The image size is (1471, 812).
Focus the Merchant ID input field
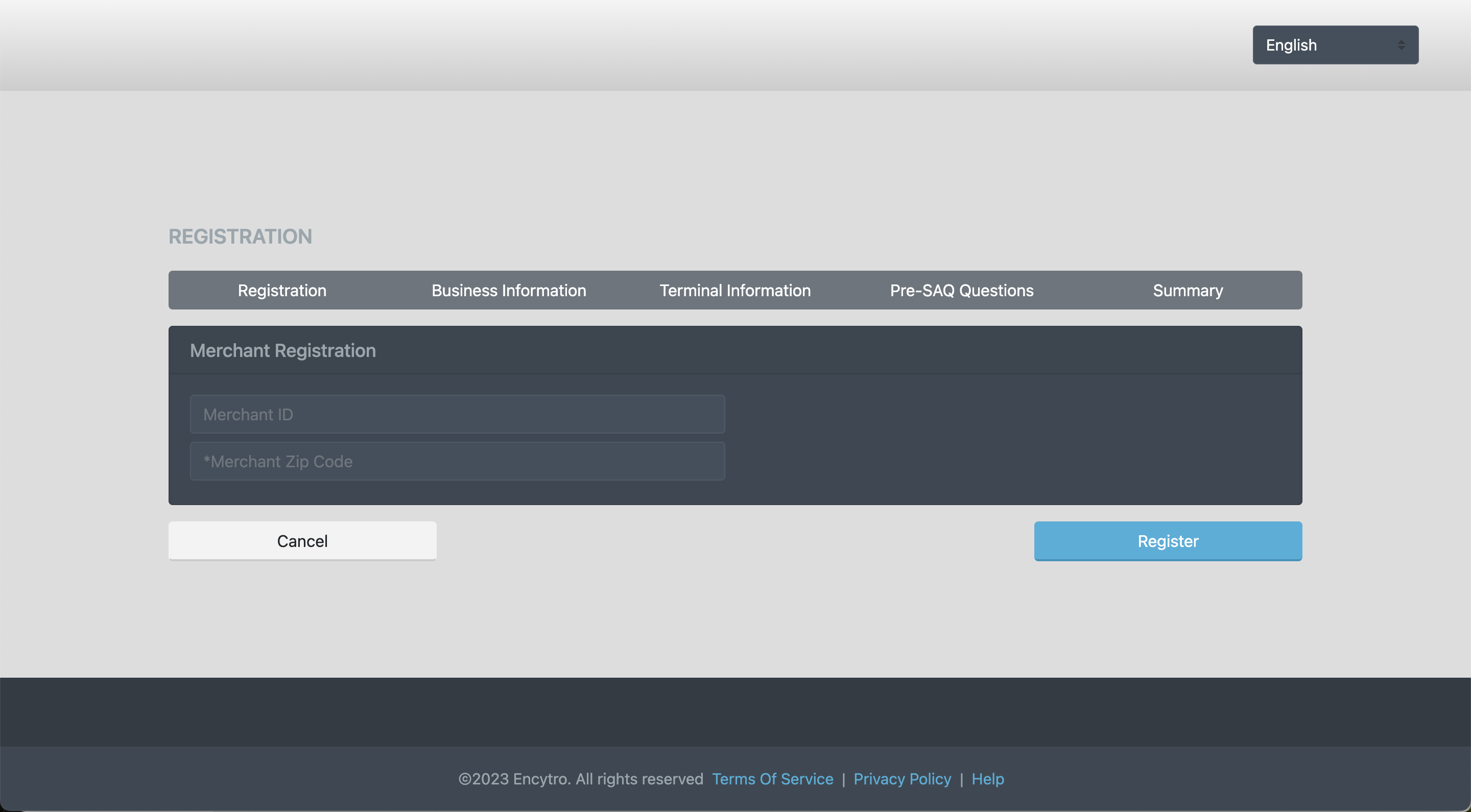[457, 414]
